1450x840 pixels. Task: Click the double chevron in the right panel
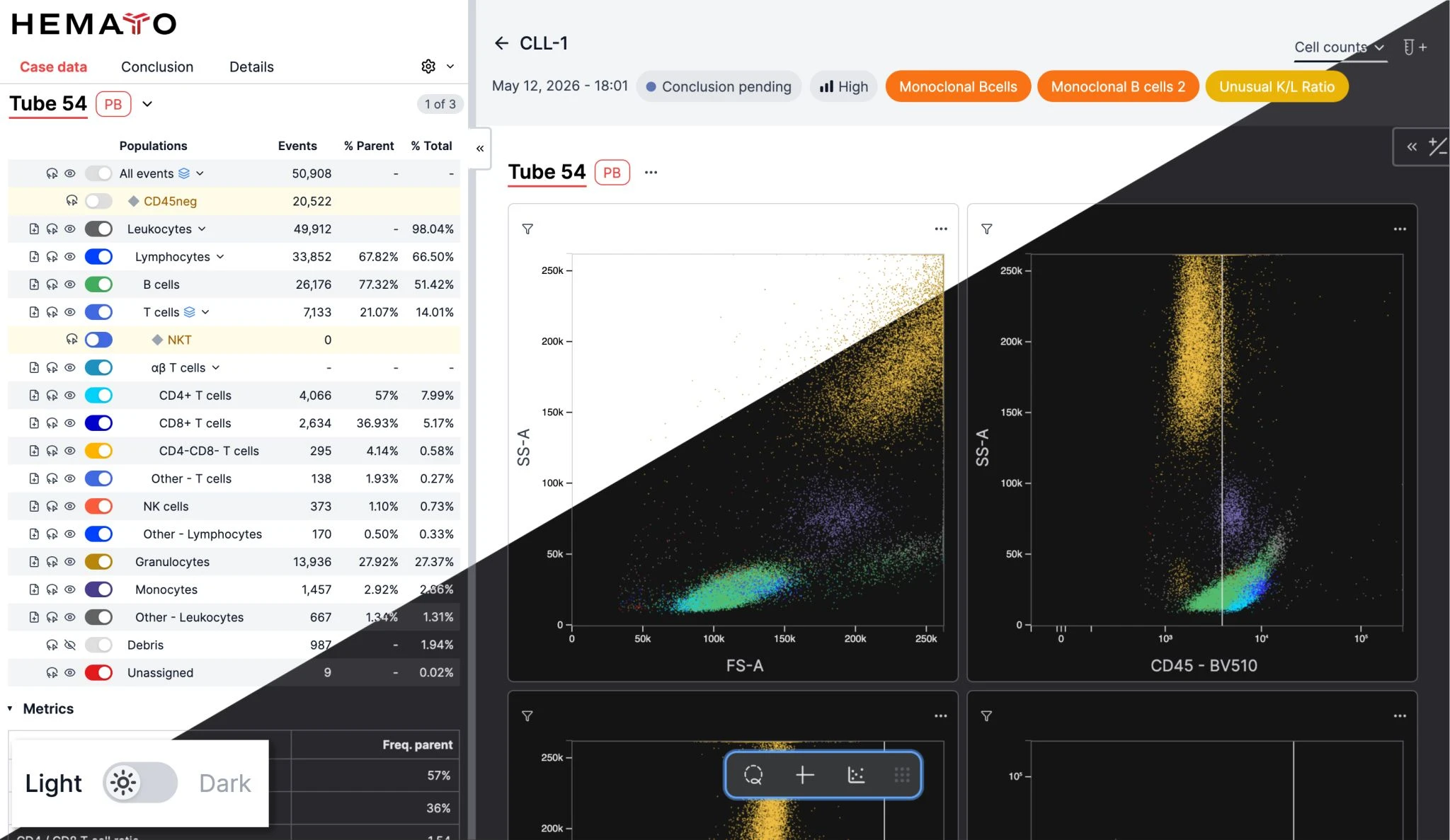click(x=1412, y=146)
